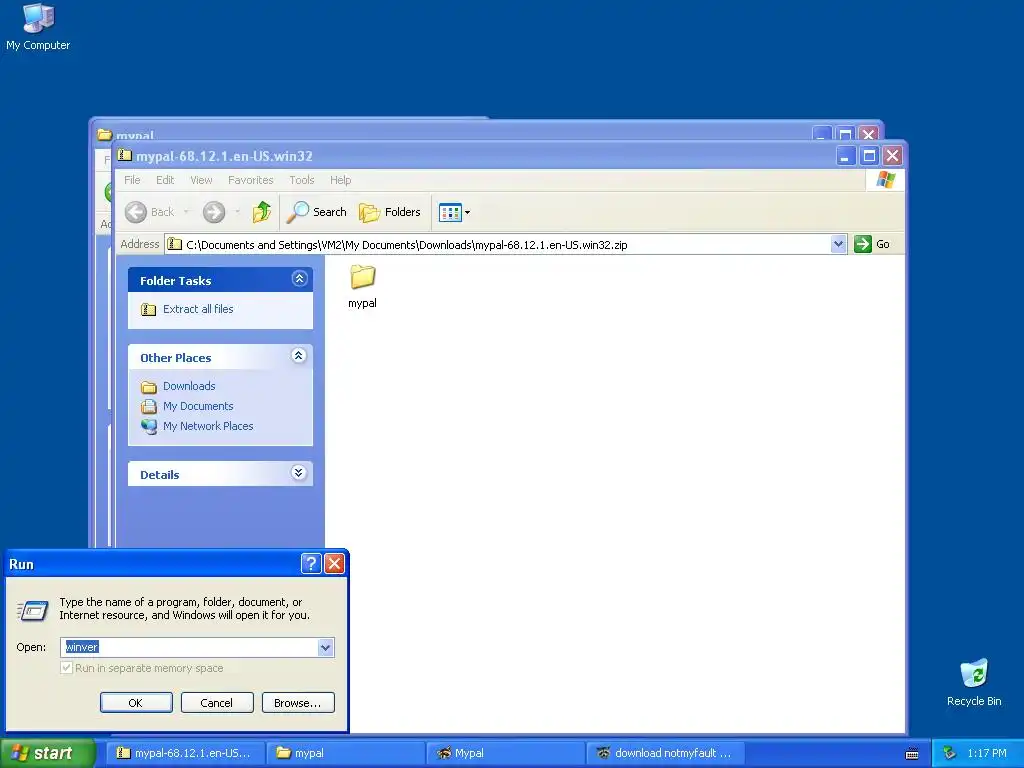The height and width of the screenshot is (768, 1024).
Task: Click the Downloads folder icon in Other Places
Action: click(149, 387)
